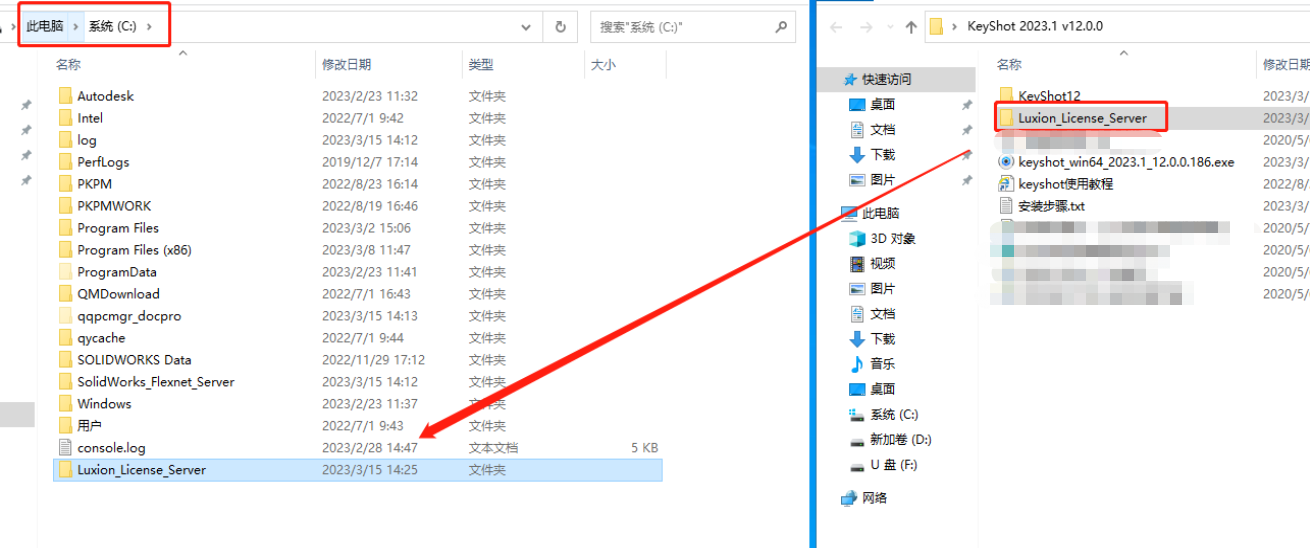This screenshot has width=1310, height=548.
Task: Open 此电脑 in right navigation pane
Action: [880, 213]
